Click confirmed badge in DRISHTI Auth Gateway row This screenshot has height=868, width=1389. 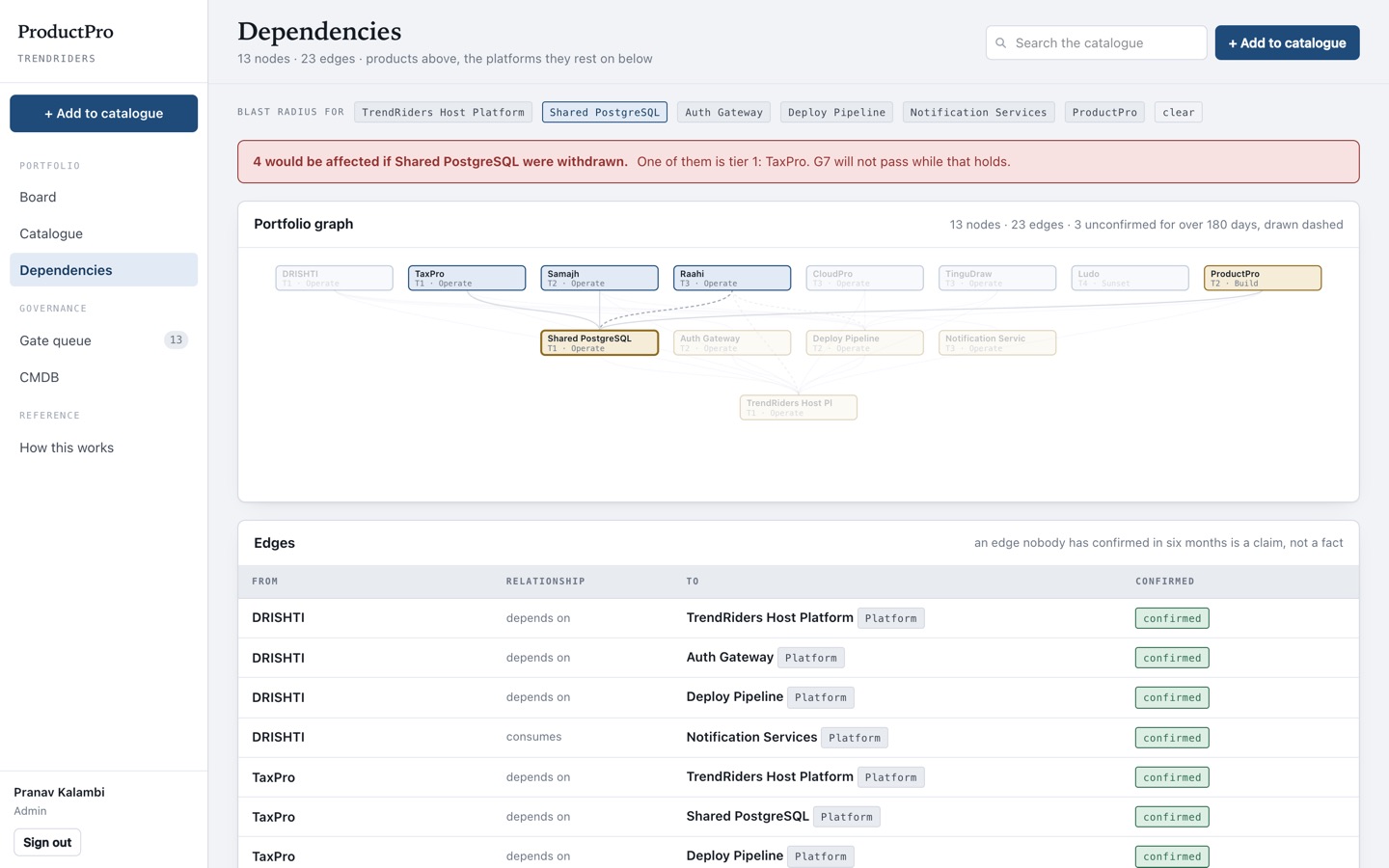click(x=1172, y=658)
